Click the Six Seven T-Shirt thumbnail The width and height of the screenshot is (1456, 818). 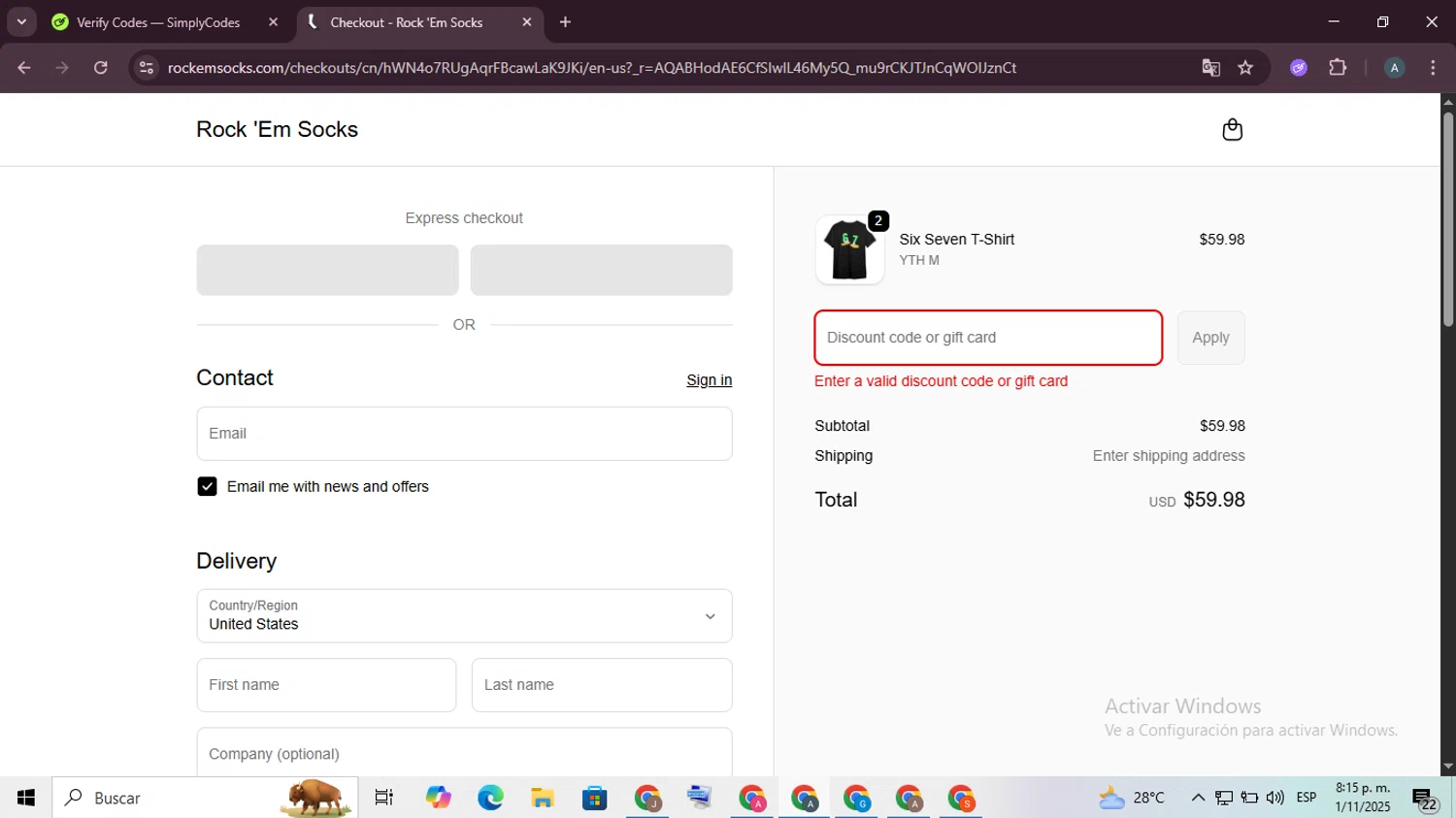pos(849,250)
